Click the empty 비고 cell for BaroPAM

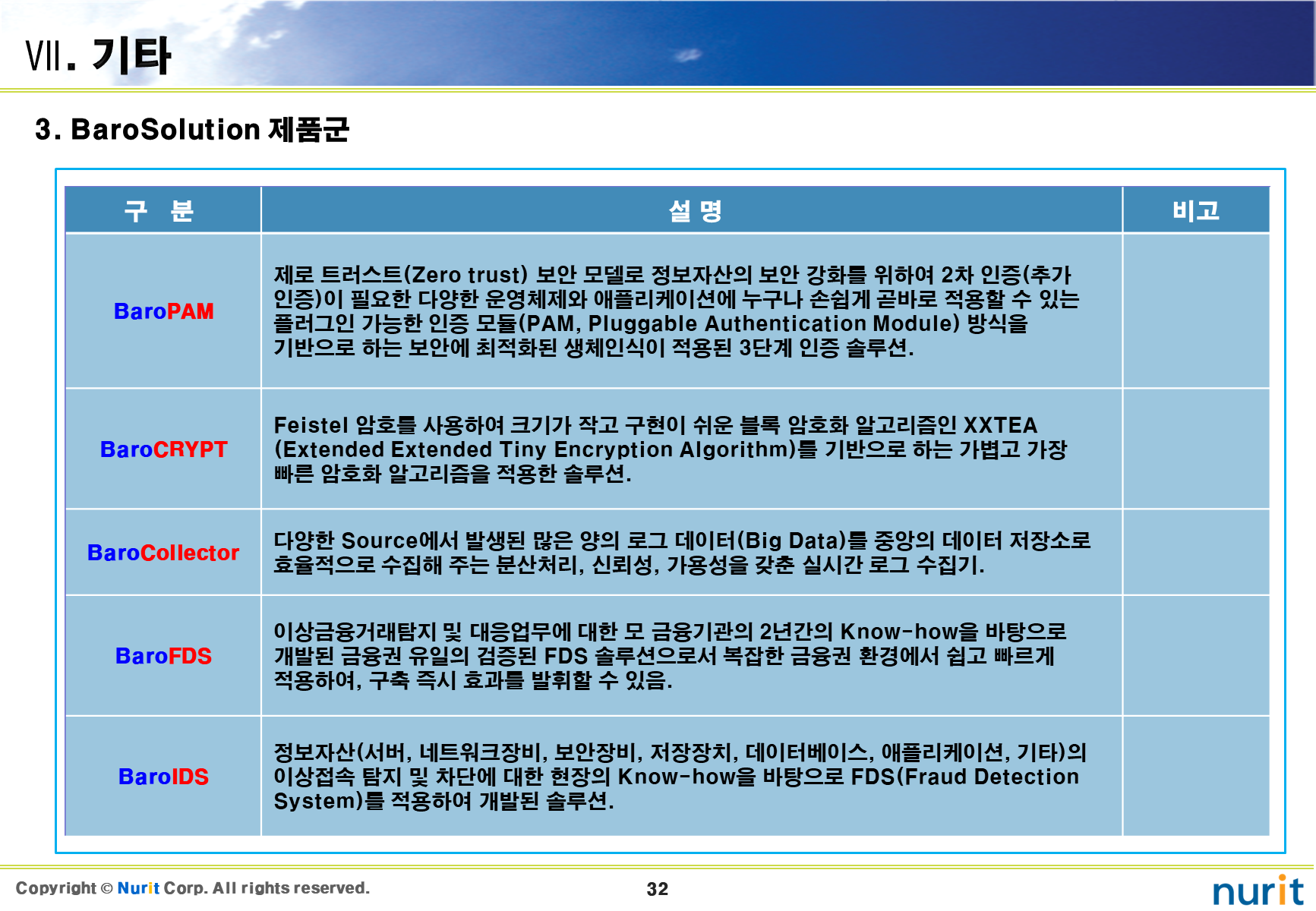(1196, 311)
